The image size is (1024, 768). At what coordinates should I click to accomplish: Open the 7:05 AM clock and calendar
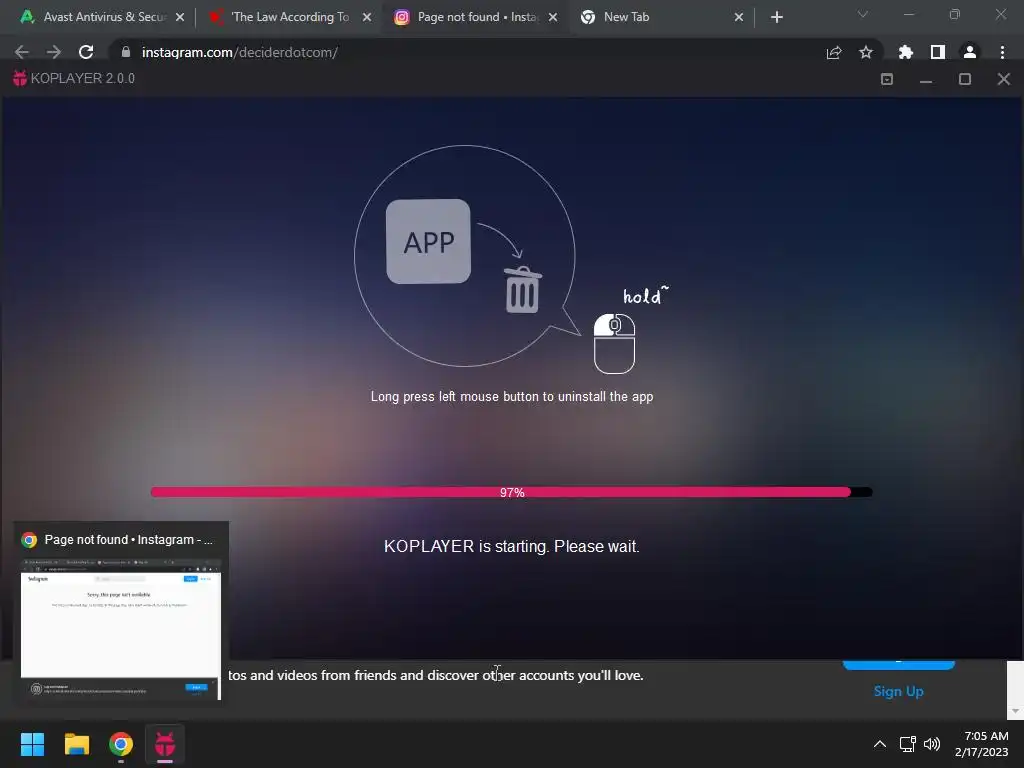click(x=982, y=744)
